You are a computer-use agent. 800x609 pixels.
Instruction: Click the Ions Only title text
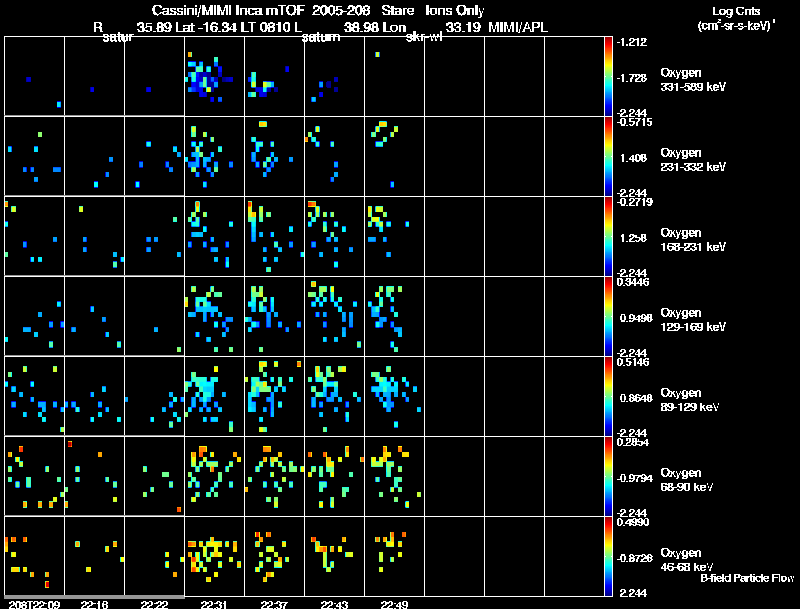(x=455, y=10)
